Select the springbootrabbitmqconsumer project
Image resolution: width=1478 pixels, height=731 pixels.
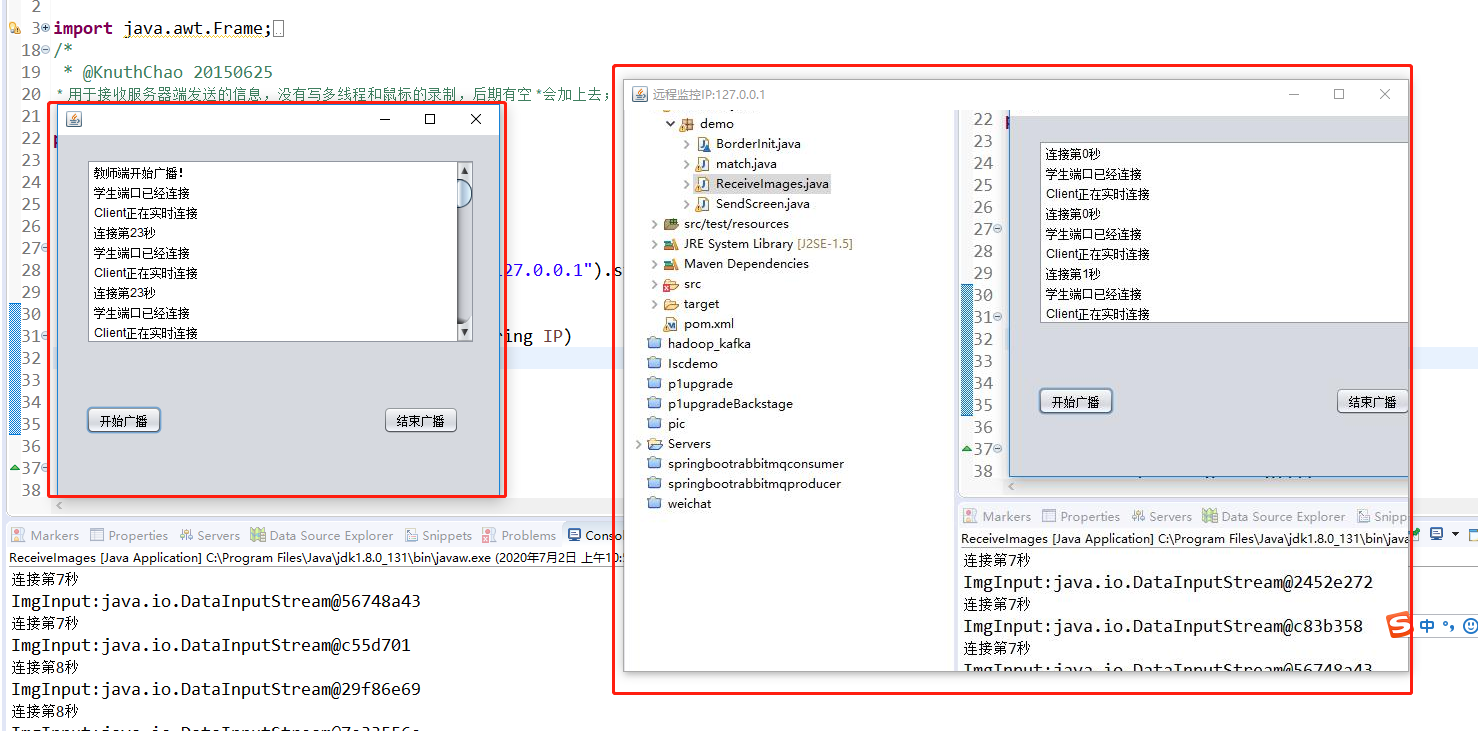tap(756, 464)
